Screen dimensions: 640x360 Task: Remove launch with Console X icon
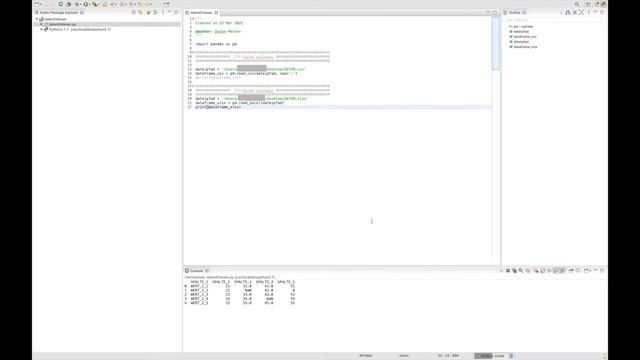pos(508,271)
